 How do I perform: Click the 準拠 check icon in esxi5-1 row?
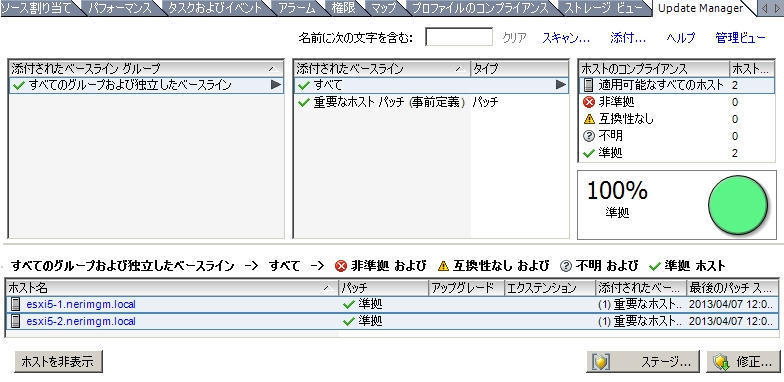(x=349, y=304)
